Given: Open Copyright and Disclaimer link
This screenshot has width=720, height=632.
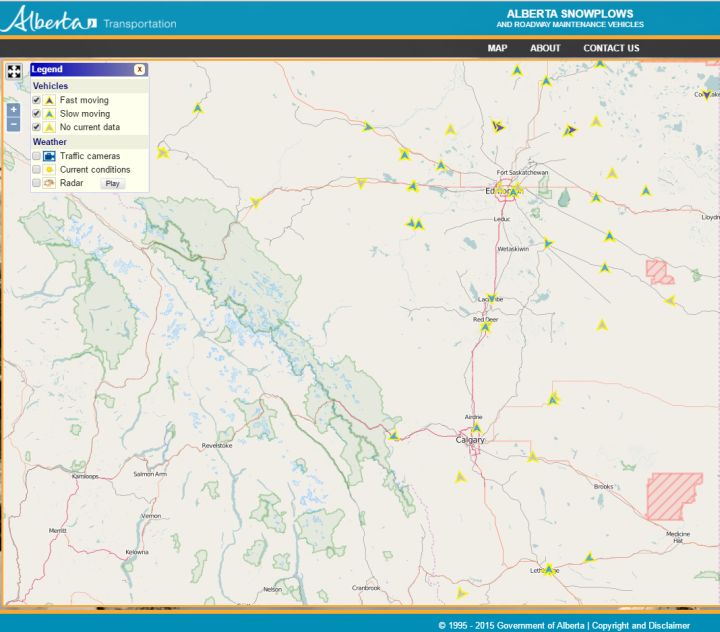Looking at the screenshot, I should (641, 626).
